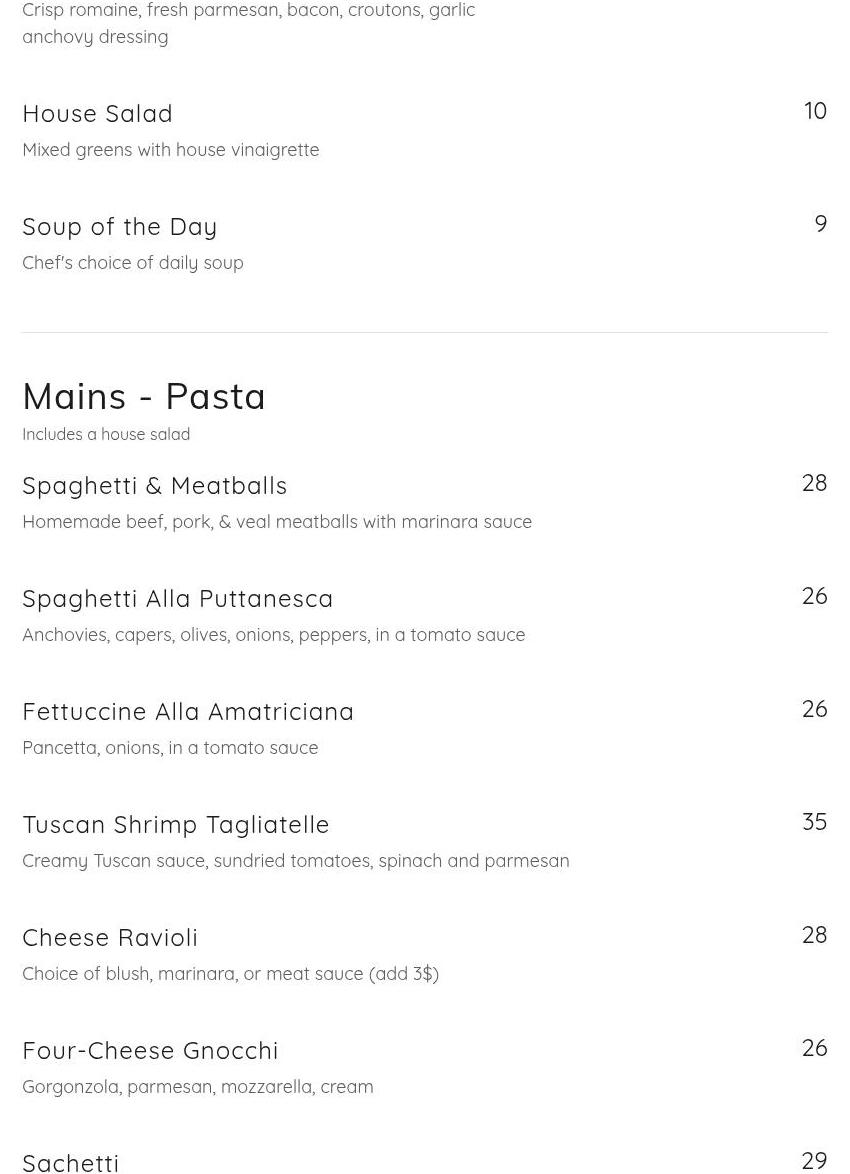
Task: Choose Fettuccine Alla Amatriciana
Action: 188,712
